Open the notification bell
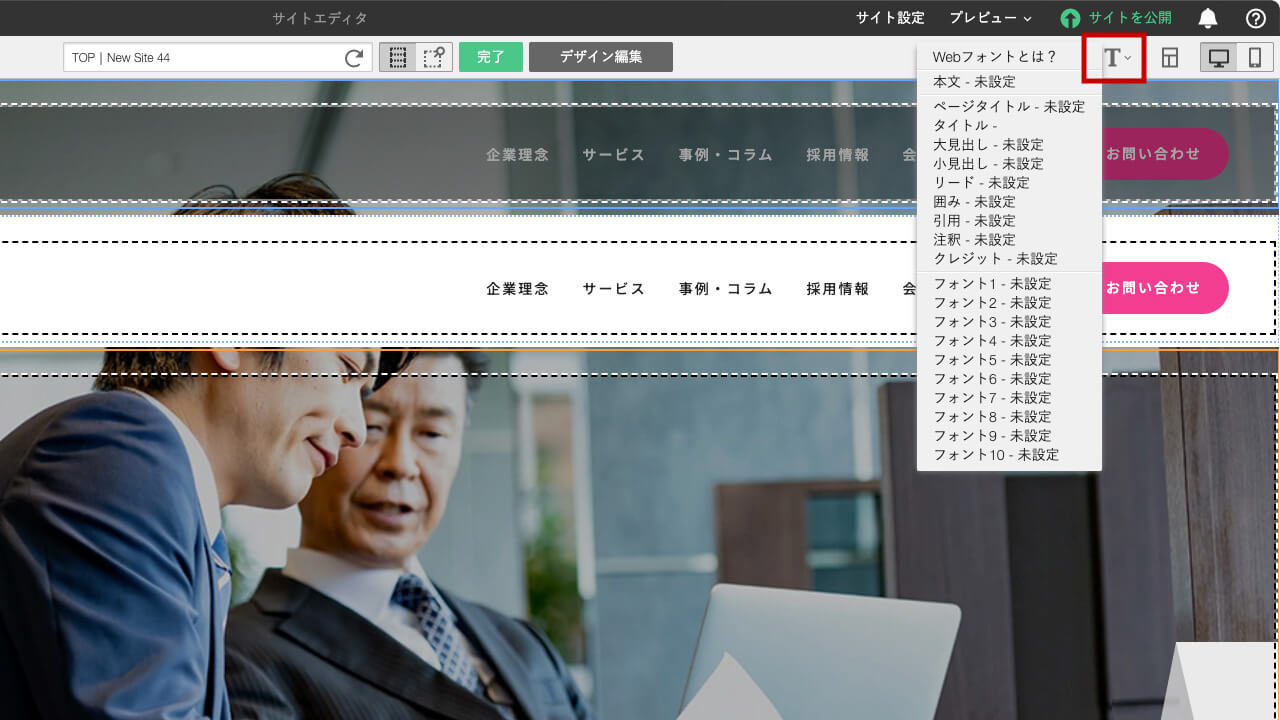Screen dimensions: 1280x720 [x=1208, y=18]
